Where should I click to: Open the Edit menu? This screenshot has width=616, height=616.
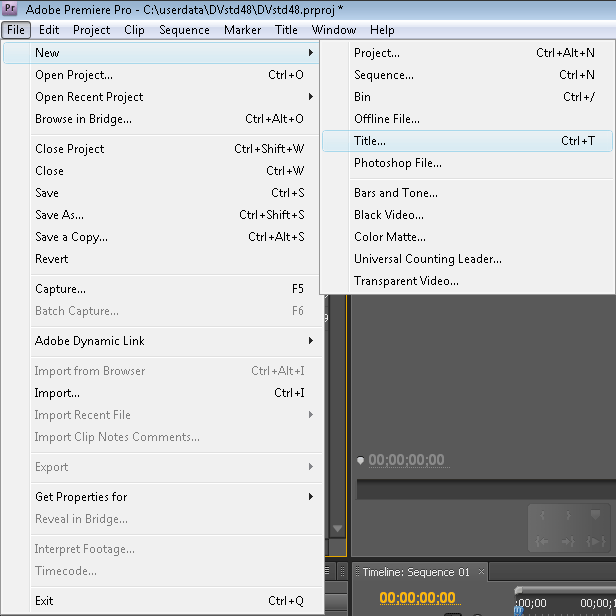(49, 30)
